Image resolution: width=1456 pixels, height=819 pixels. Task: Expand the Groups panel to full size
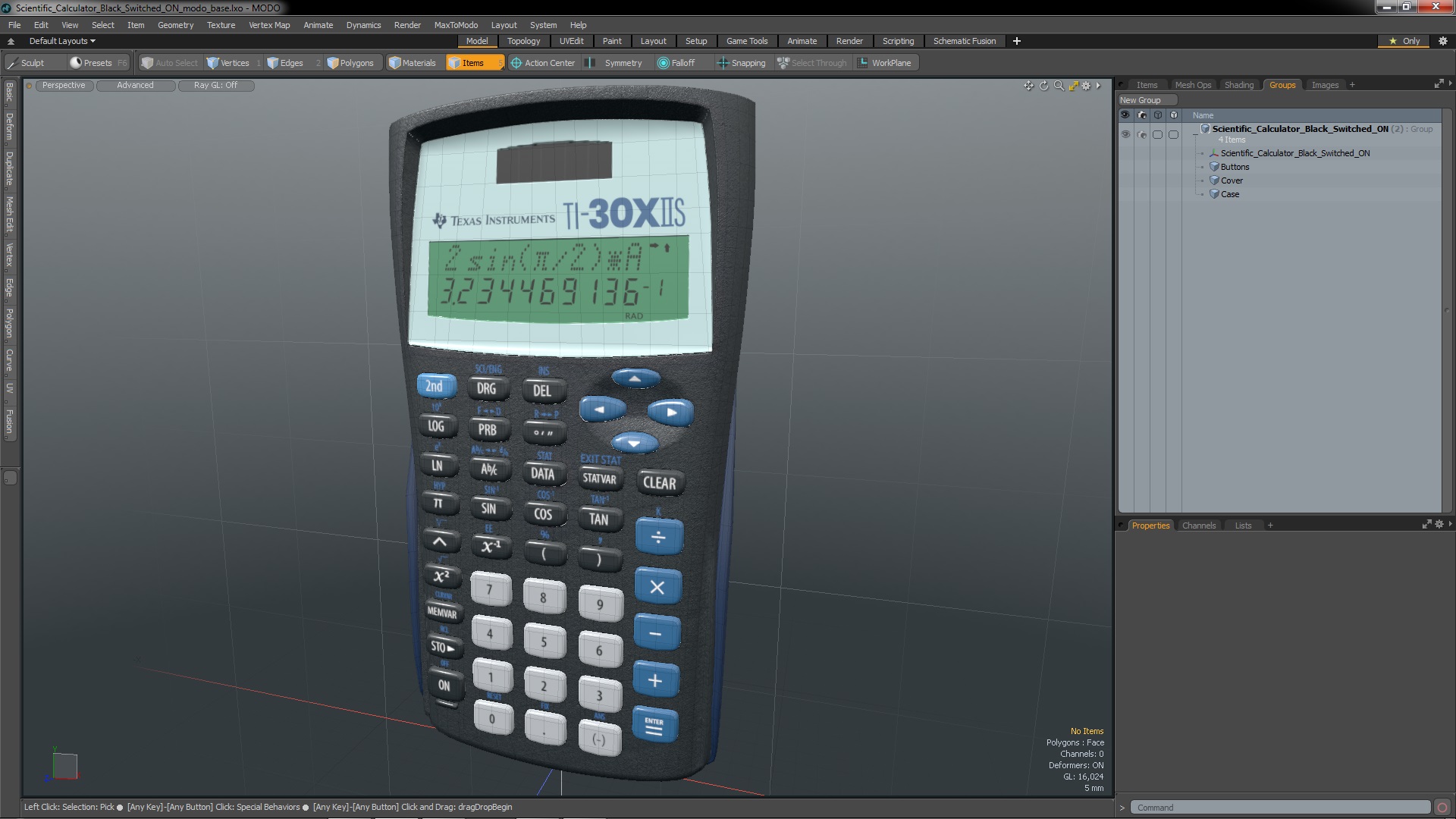click(x=1439, y=84)
